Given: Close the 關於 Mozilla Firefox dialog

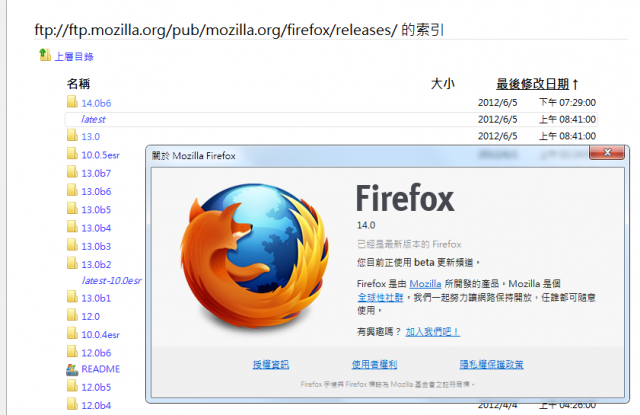Looking at the screenshot, I should (x=607, y=152).
